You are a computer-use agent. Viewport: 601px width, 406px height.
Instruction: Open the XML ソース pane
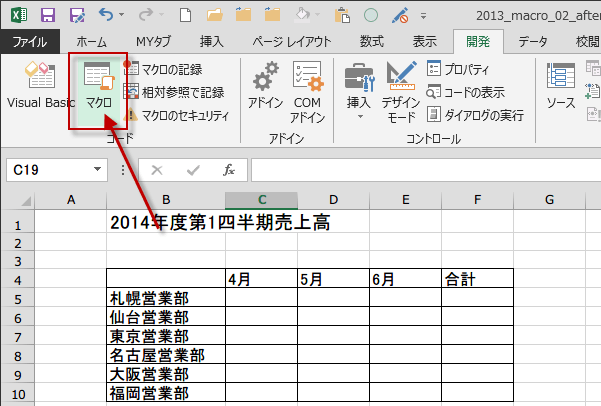[561, 86]
